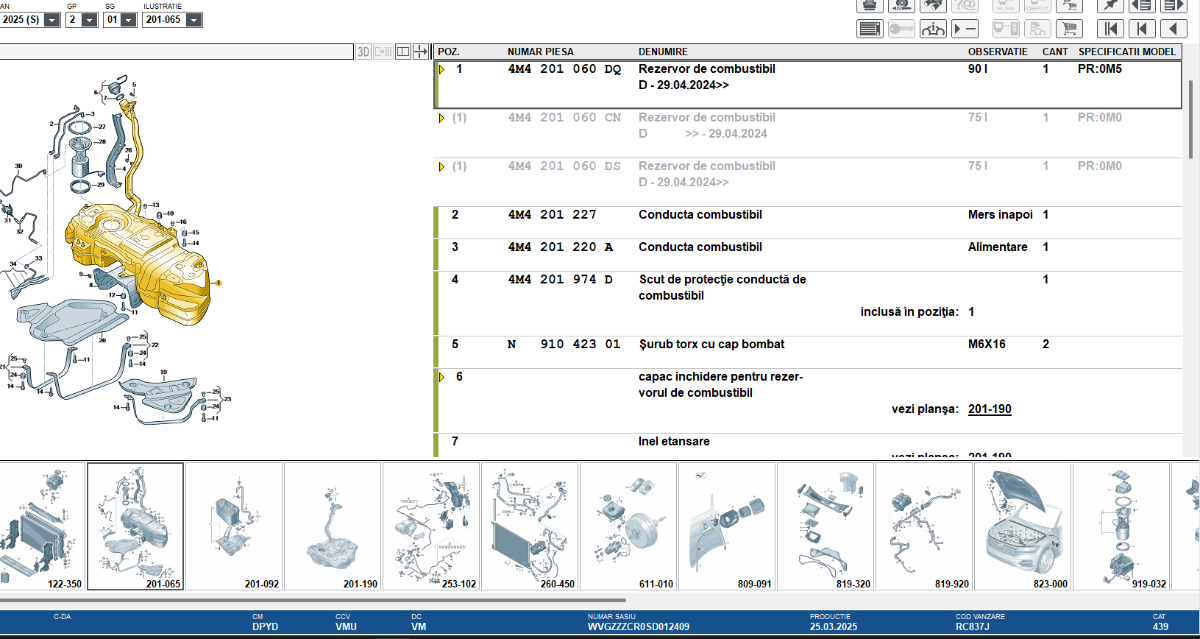Click the CANT column header
Image resolution: width=1200 pixels, height=639 pixels.
pyautogui.click(x=1055, y=51)
